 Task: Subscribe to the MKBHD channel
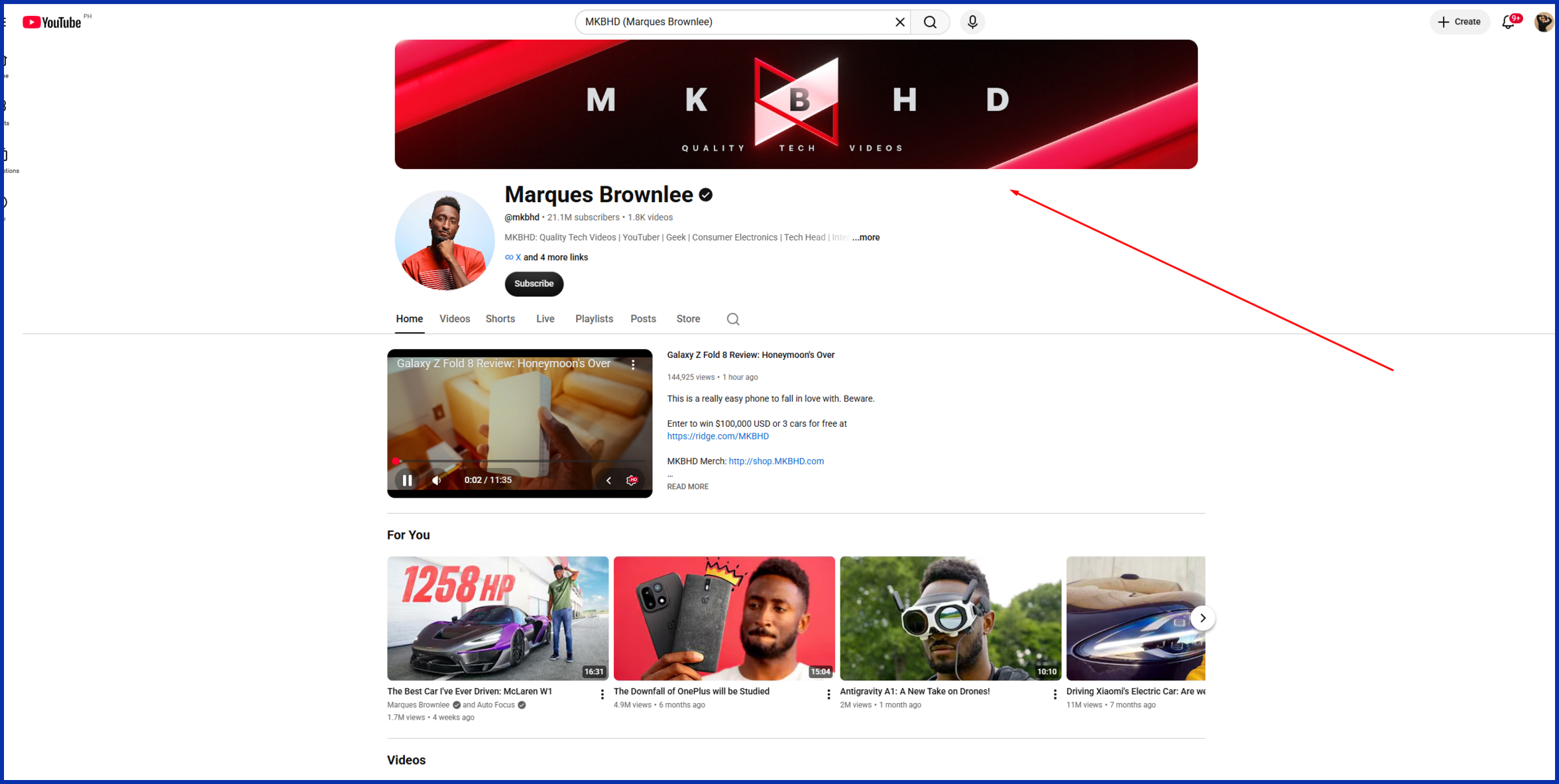point(534,284)
